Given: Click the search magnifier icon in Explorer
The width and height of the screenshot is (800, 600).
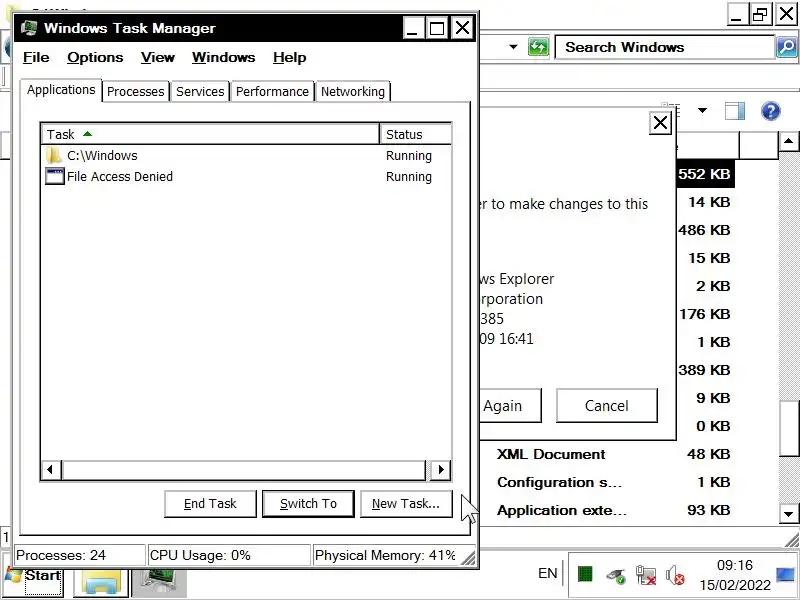Looking at the screenshot, I should pos(787,47).
